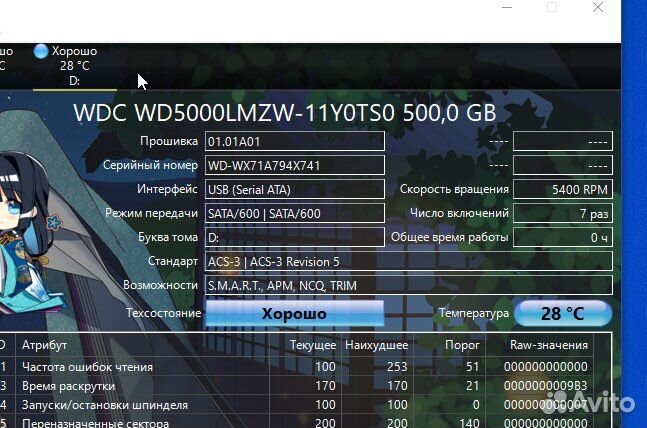647x428 pixels.
Task: Click the Хорошо health status button
Action: pos(295,314)
